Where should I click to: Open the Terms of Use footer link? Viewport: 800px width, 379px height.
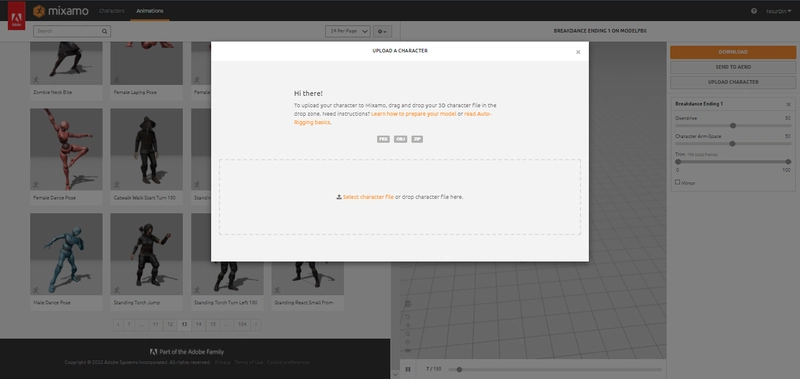248,363
